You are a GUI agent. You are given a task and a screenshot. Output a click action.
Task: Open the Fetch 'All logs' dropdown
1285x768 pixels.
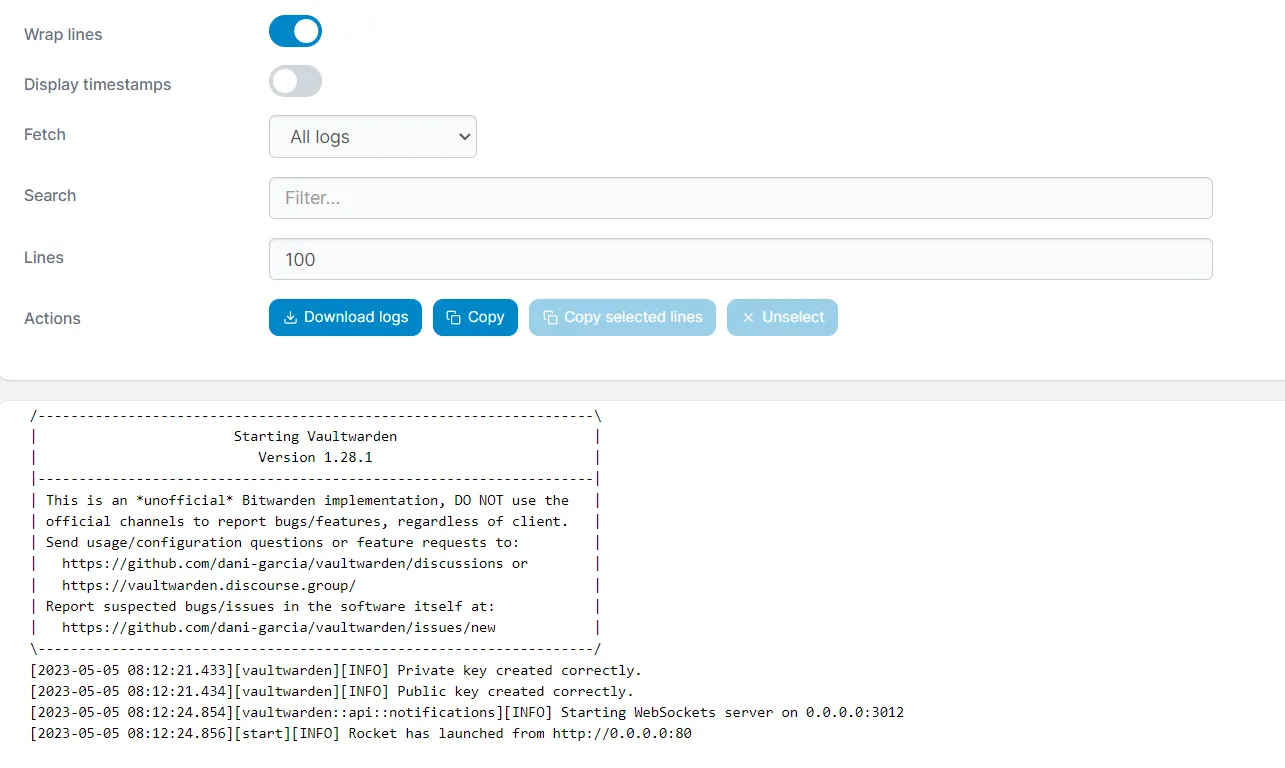[373, 137]
